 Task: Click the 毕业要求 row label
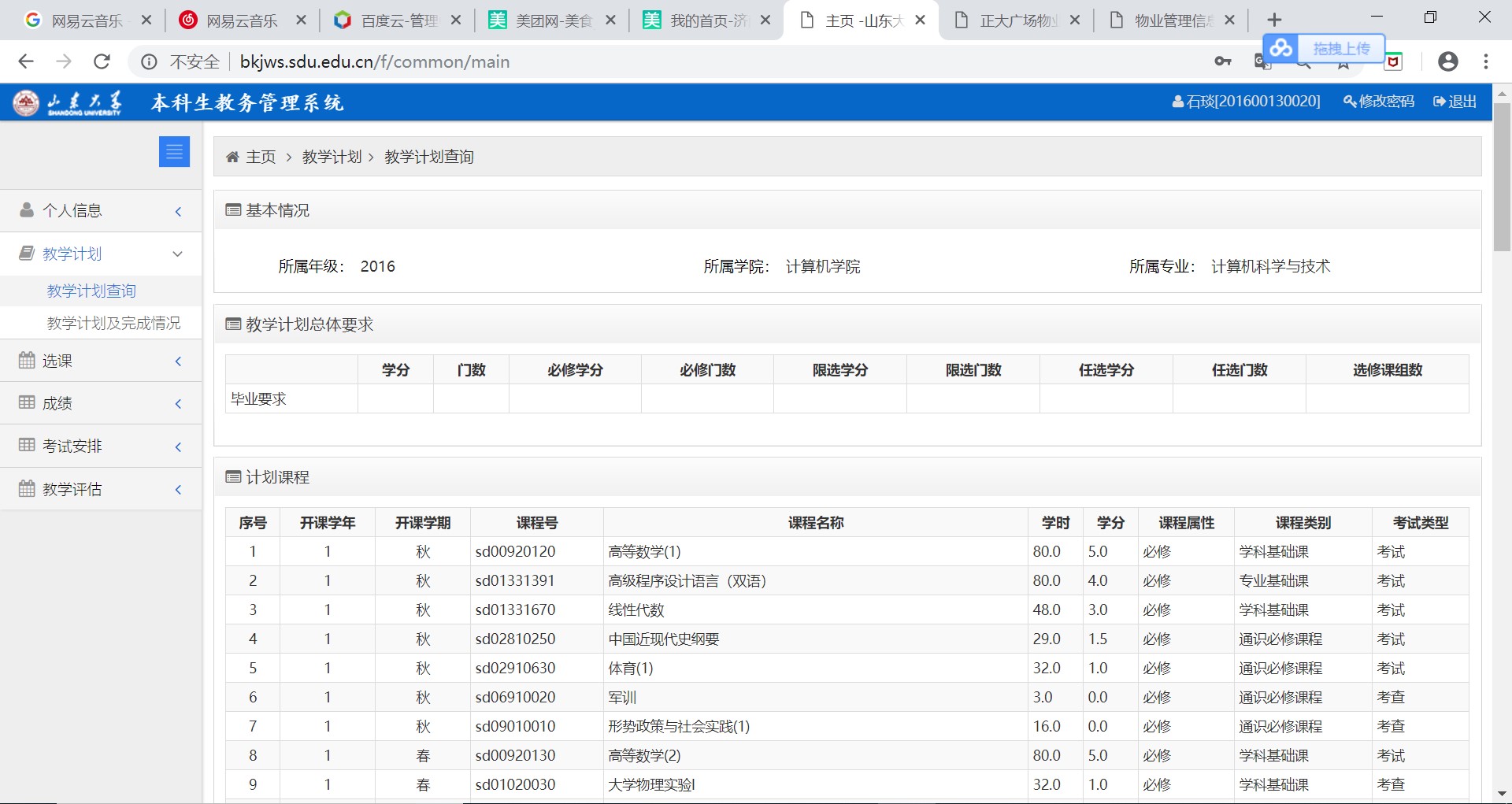pos(258,398)
